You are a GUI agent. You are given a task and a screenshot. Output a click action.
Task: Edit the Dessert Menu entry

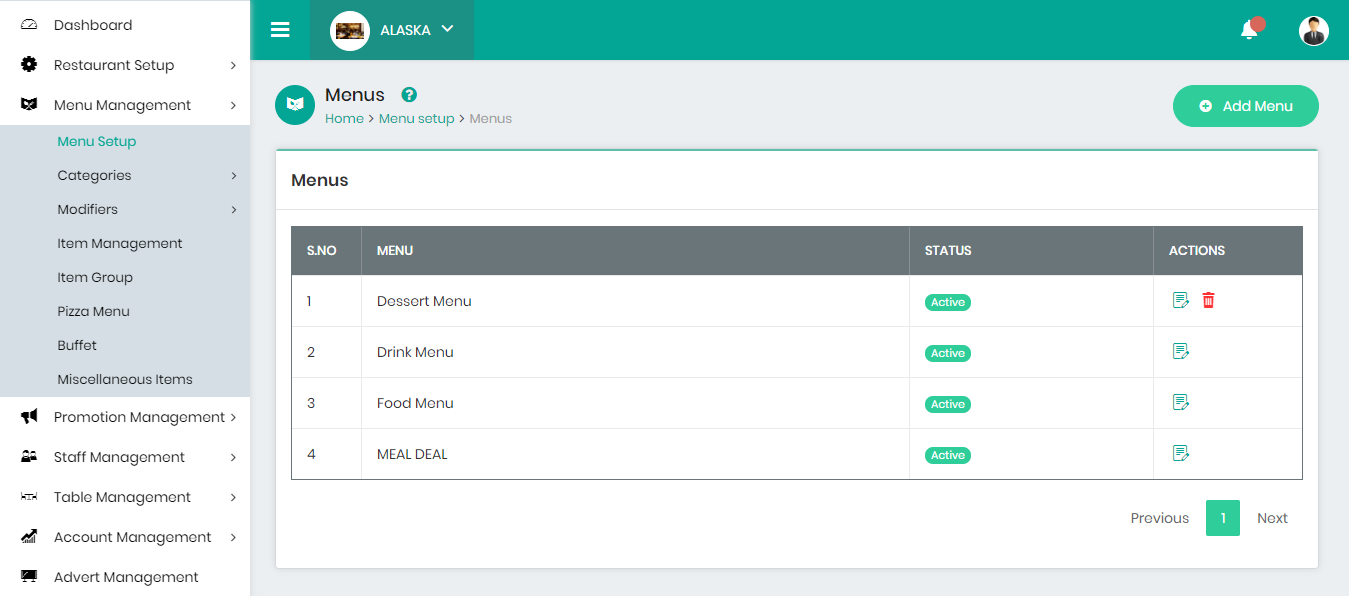coord(1181,300)
